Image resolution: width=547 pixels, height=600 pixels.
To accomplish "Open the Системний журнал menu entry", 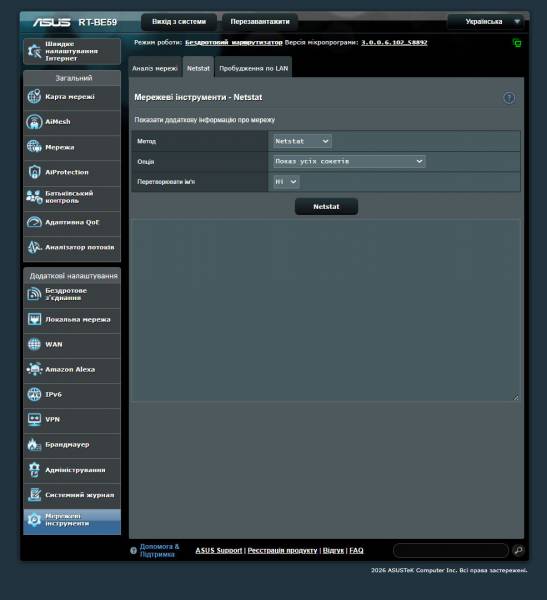I will (x=72, y=495).
